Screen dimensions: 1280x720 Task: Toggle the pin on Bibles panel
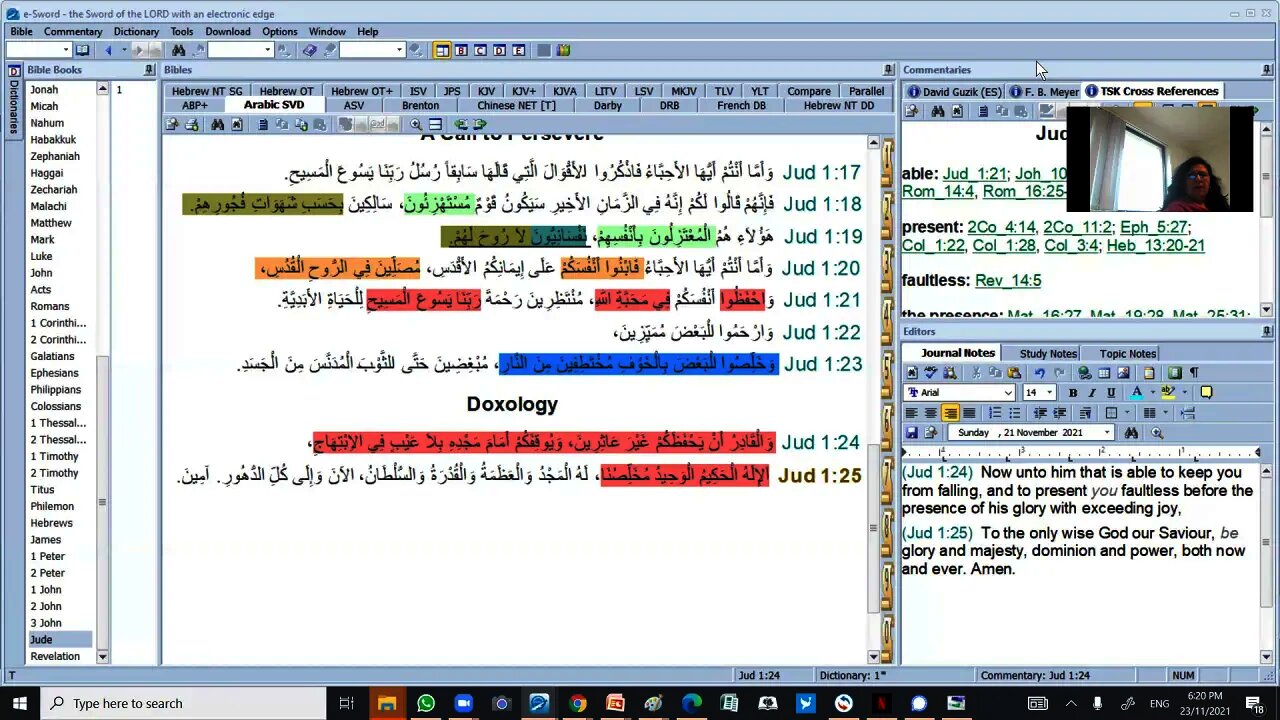point(888,70)
